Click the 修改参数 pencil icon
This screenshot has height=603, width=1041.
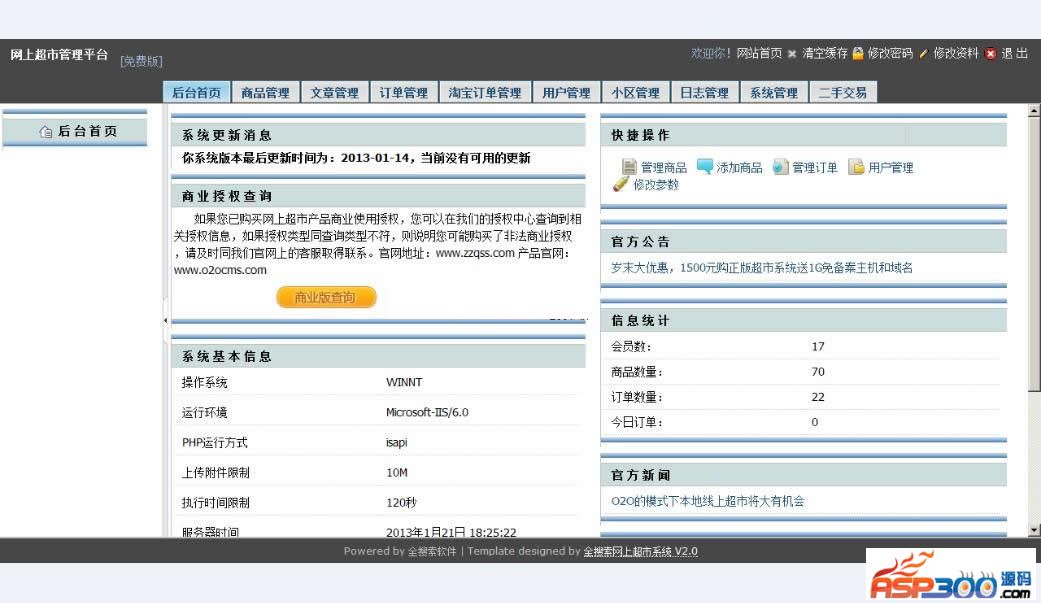(620, 184)
